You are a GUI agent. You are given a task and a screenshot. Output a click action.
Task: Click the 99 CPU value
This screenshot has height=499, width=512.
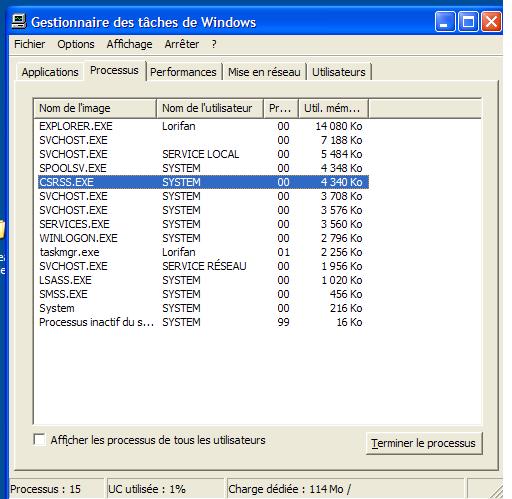tap(283, 322)
